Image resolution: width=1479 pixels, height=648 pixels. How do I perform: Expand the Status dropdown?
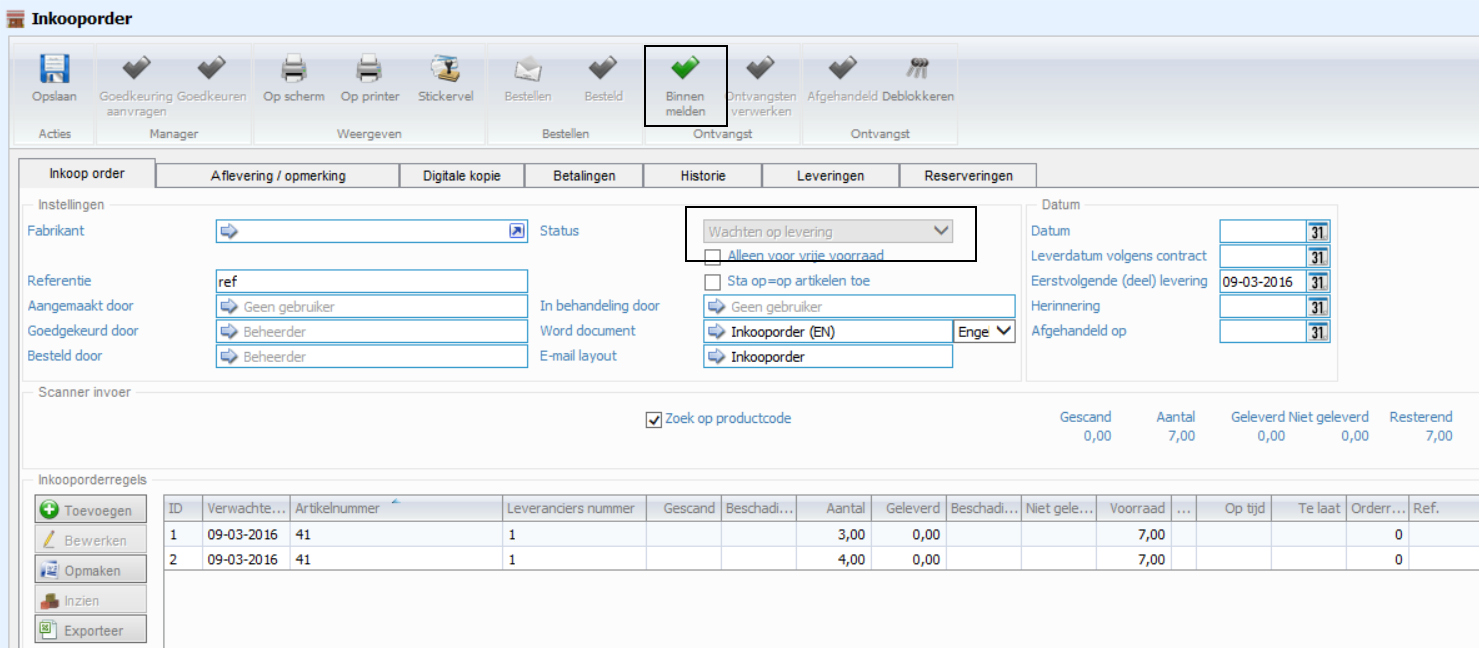(940, 231)
